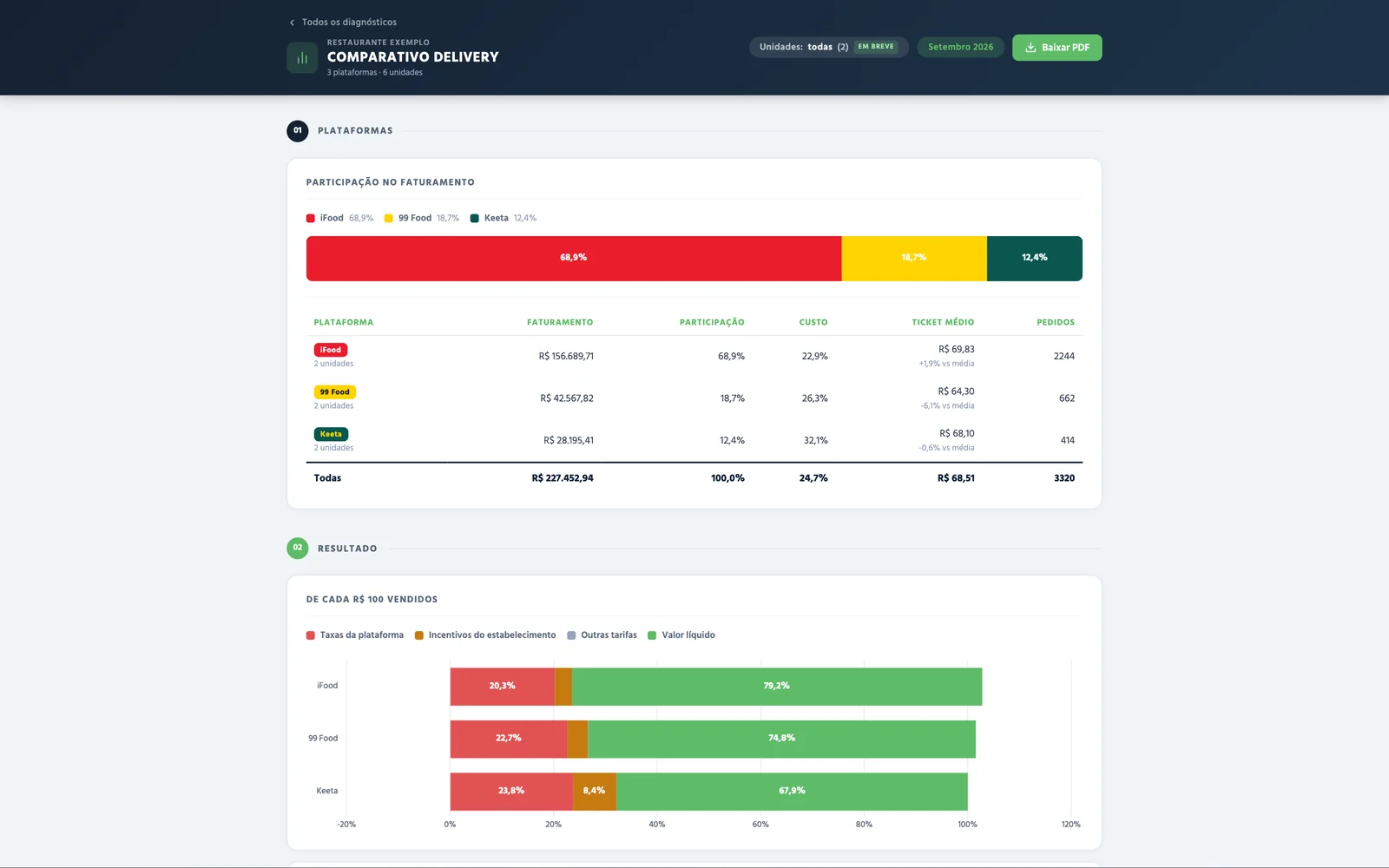This screenshot has width=1389, height=868.
Task: Click the bar chart logo icon in header
Action: click(302, 58)
